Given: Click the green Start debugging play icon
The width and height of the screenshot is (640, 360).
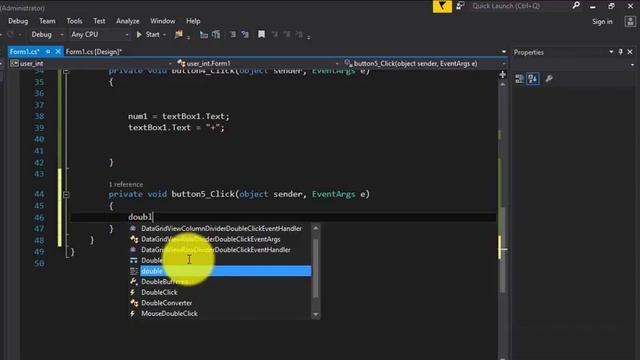Looking at the screenshot, I should coord(139,35).
